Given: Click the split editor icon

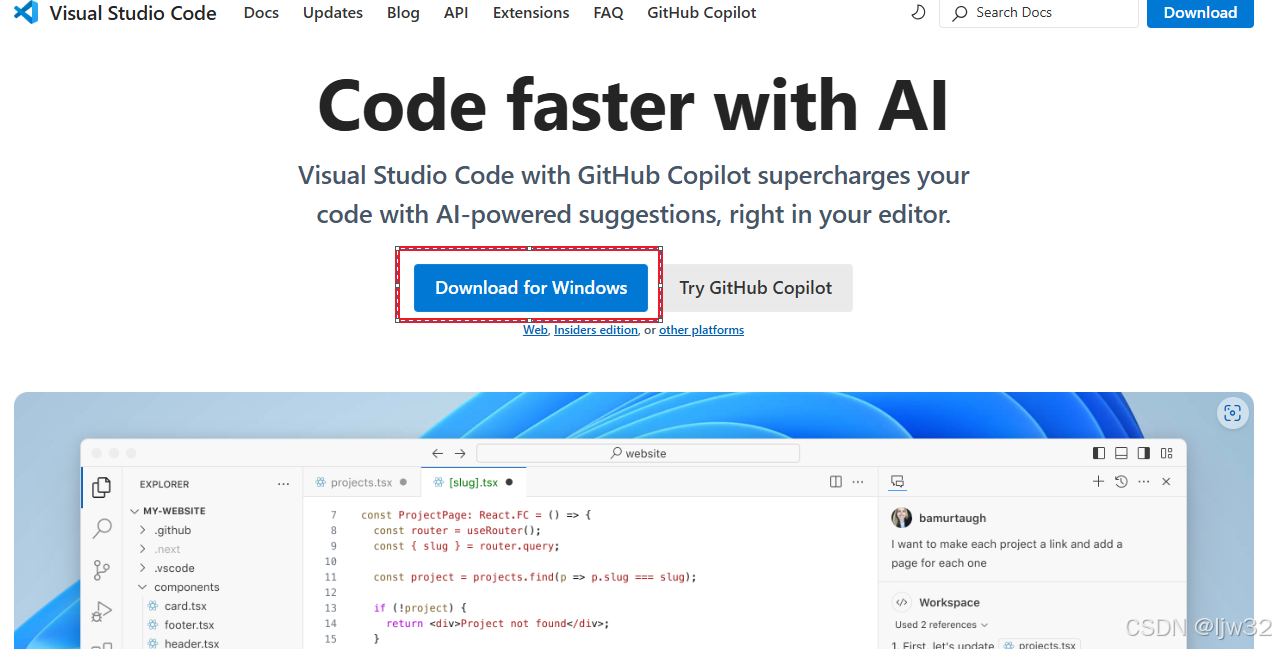Looking at the screenshot, I should pyautogui.click(x=836, y=482).
